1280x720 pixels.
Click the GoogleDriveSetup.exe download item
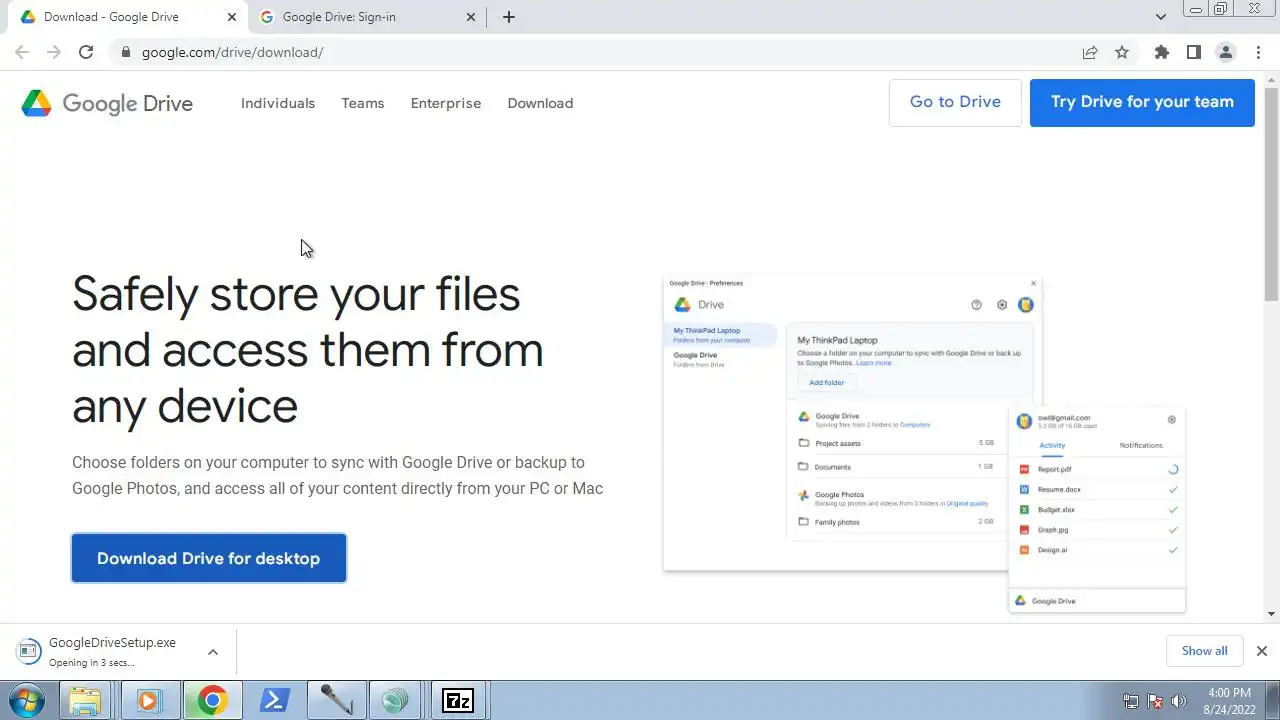point(118,651)
